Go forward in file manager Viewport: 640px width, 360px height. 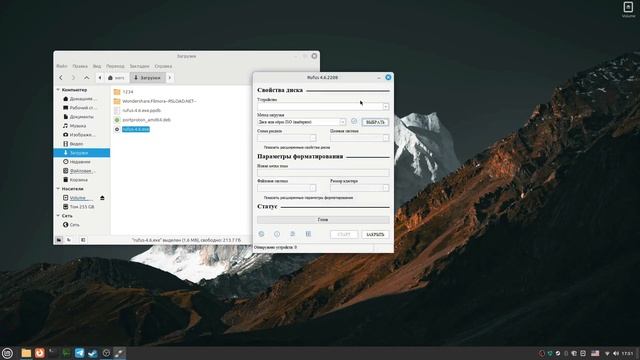point(73,78)
